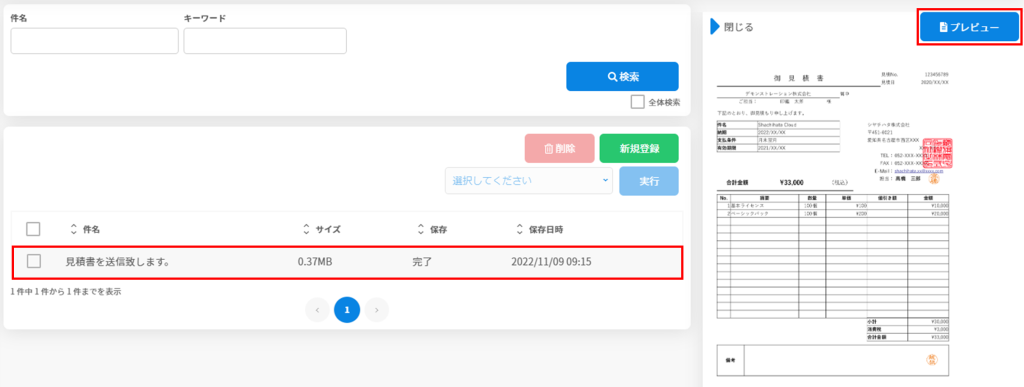Image resolution: width=1024 pixels, height=387 pixels.
Task: Open the プレビュー preview button
Action: click(x=969, y=27)
